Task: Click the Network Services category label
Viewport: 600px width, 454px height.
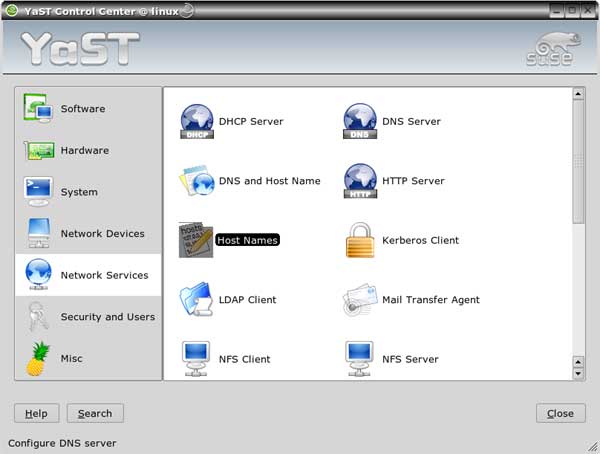Action: point(104,275)
